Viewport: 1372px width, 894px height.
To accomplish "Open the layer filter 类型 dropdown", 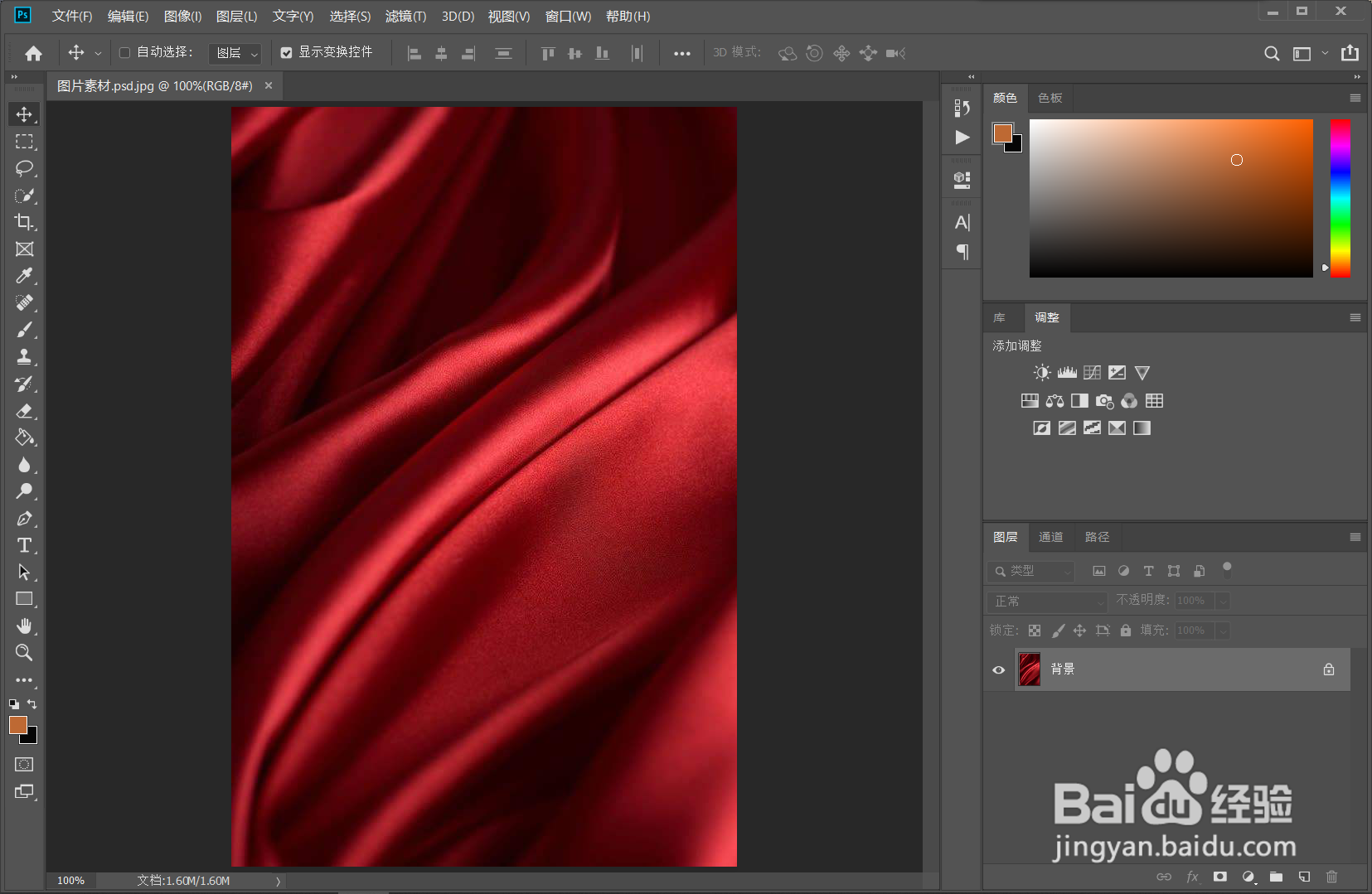I will [1031, 571].
